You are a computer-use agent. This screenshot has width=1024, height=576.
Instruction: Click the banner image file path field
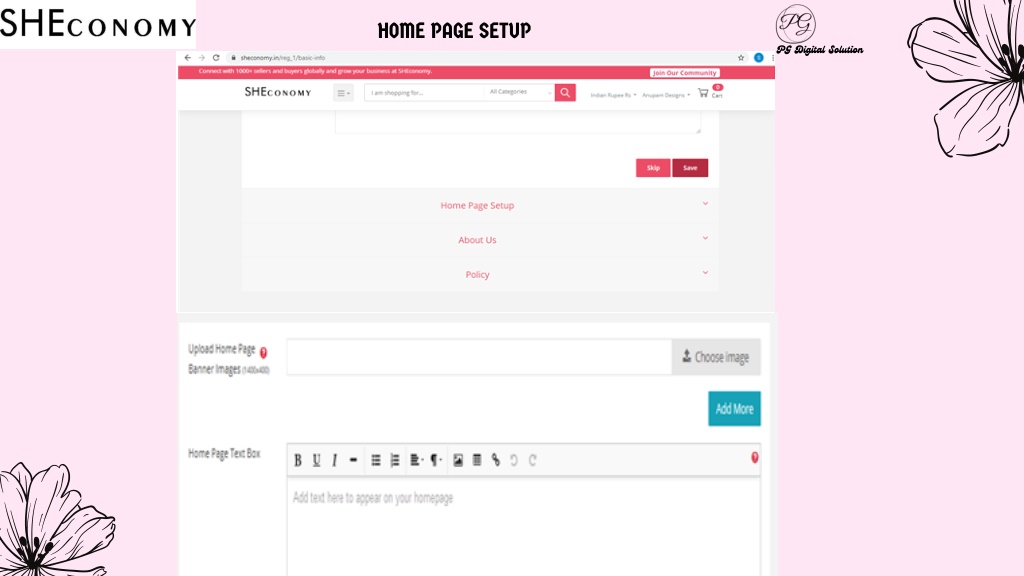(x=479, y=357)
